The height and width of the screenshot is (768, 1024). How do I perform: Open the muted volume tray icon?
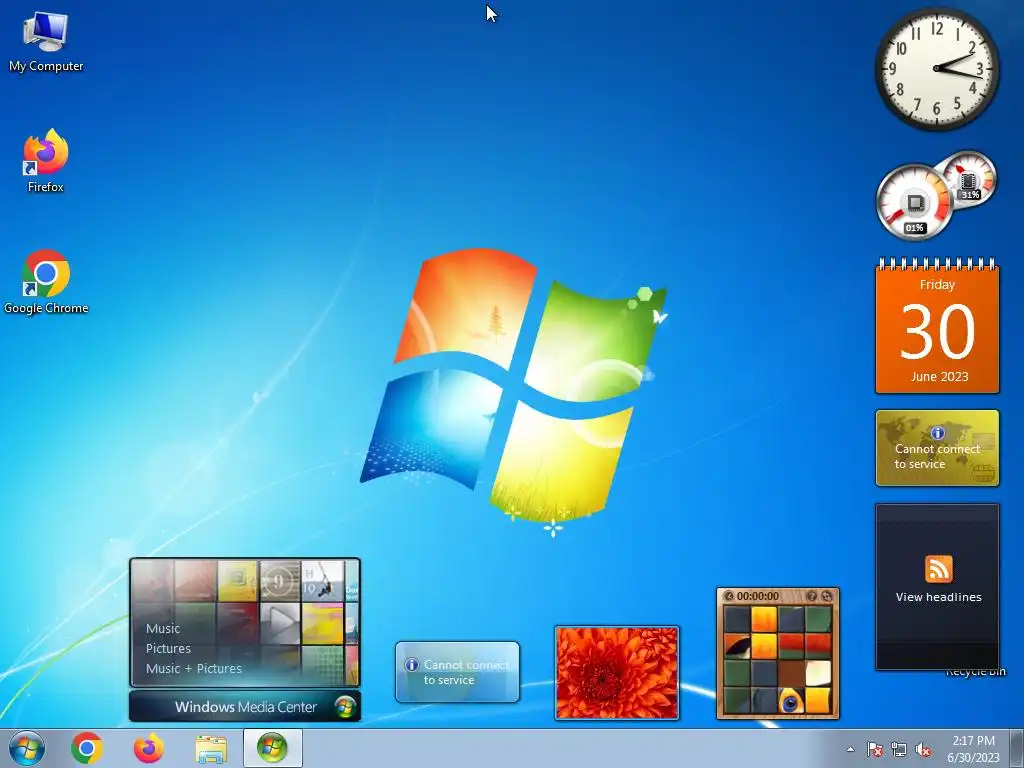(923, 749)
